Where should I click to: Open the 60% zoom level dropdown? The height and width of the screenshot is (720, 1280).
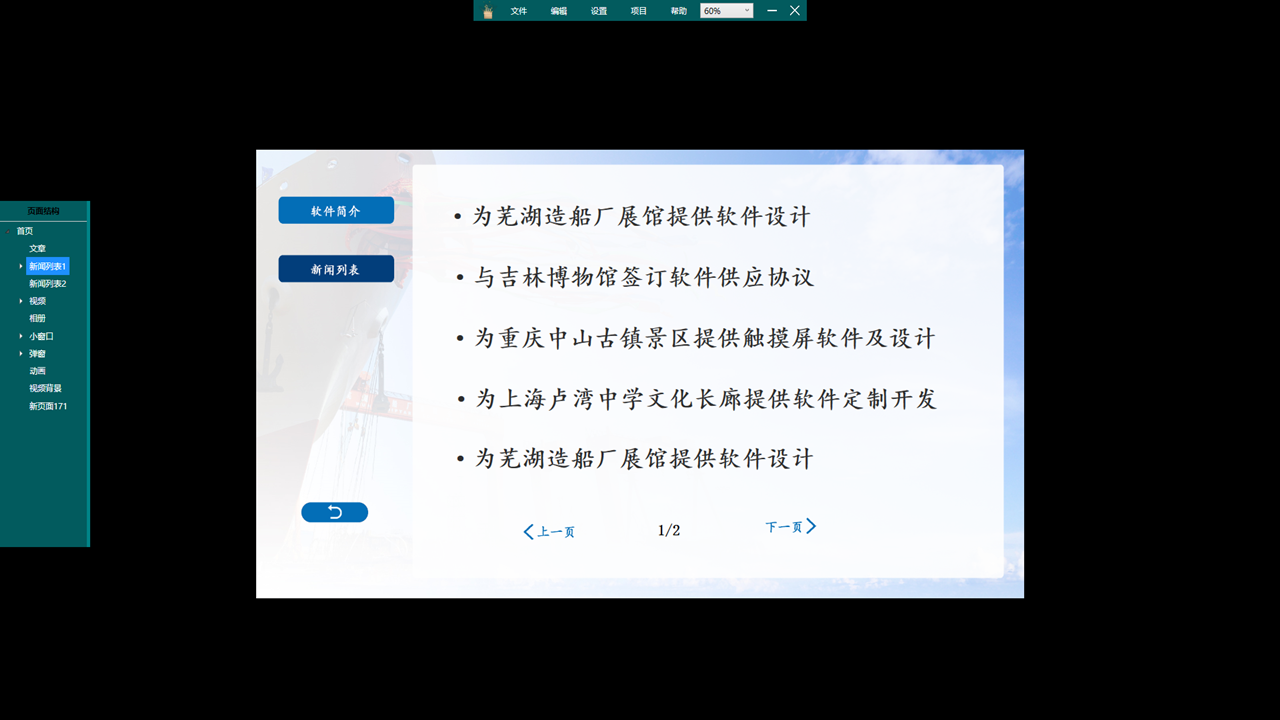pyautogui.click(x=726, y=10)
